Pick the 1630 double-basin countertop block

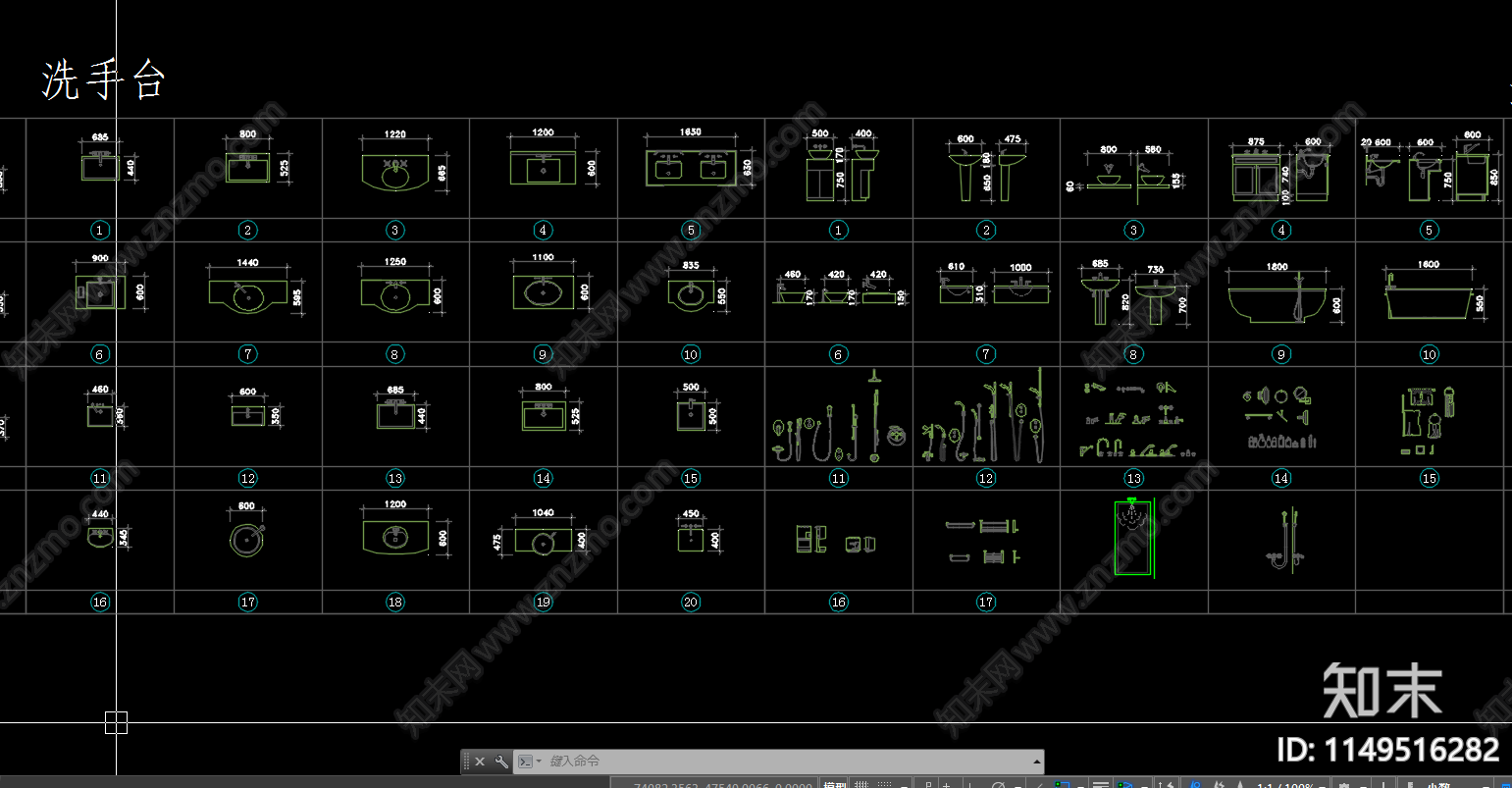pyautogui.click(x=691, y=169)
